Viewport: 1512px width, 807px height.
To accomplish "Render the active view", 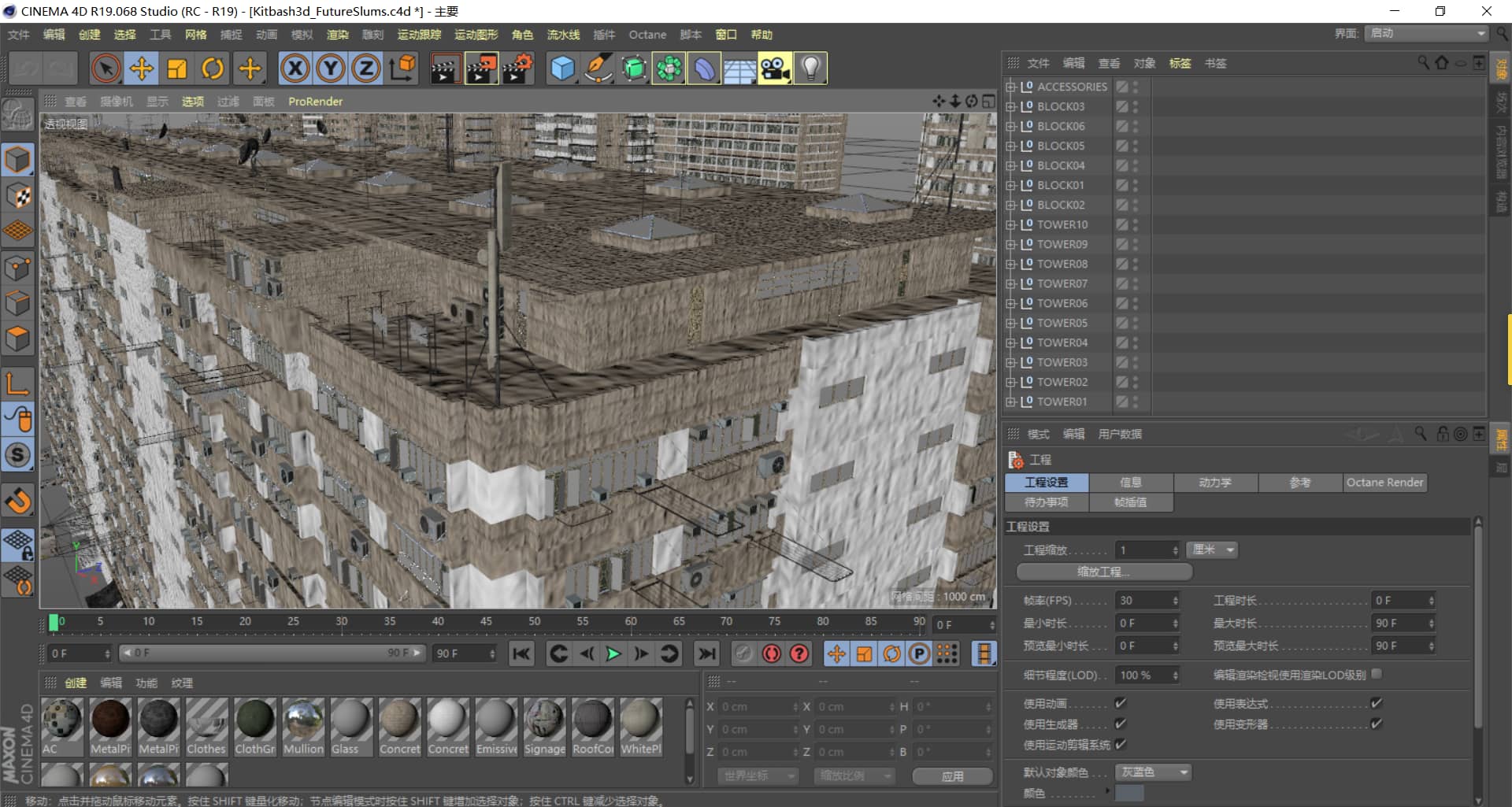I will coord(445,68).
